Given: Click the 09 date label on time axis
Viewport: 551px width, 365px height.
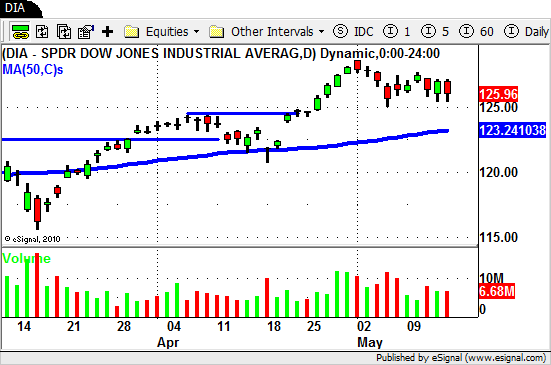Looking at the screenshot, I should (414, 326).
